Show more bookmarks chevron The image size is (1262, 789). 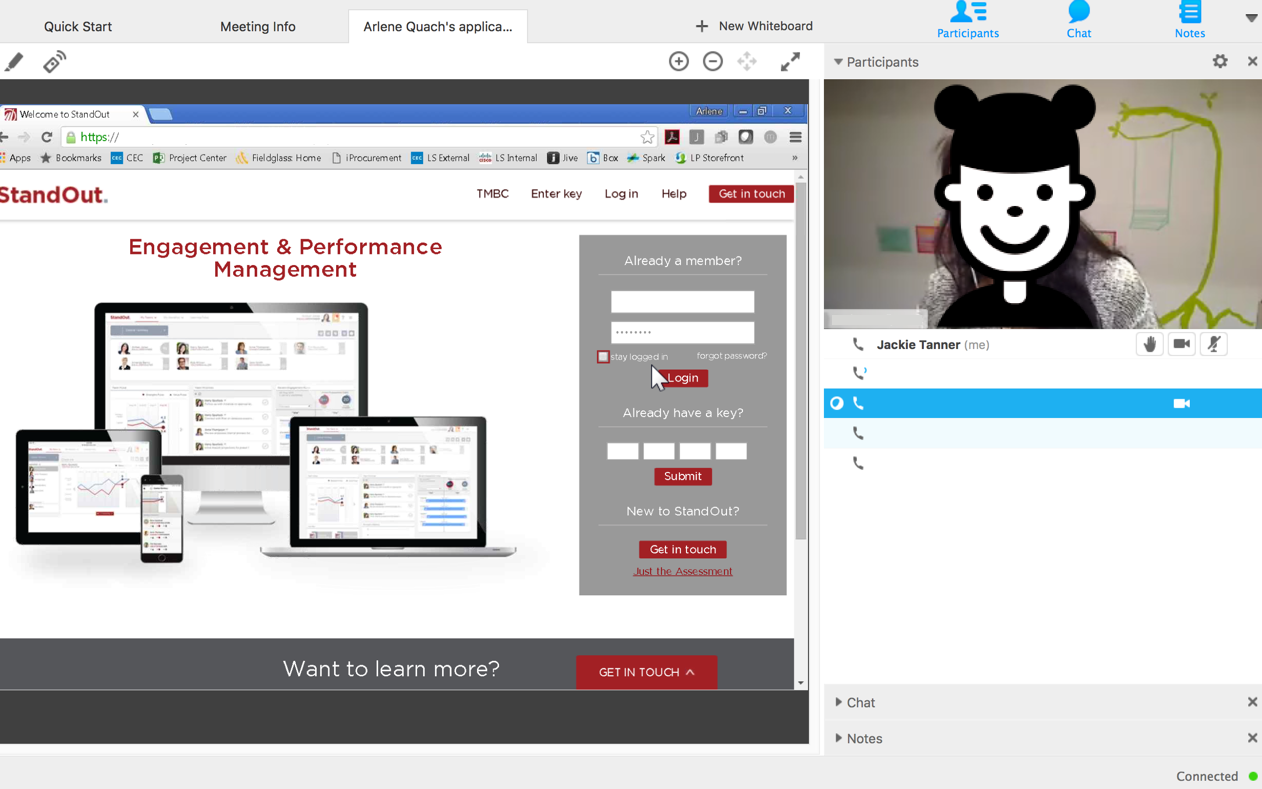(x=795, y=158)
